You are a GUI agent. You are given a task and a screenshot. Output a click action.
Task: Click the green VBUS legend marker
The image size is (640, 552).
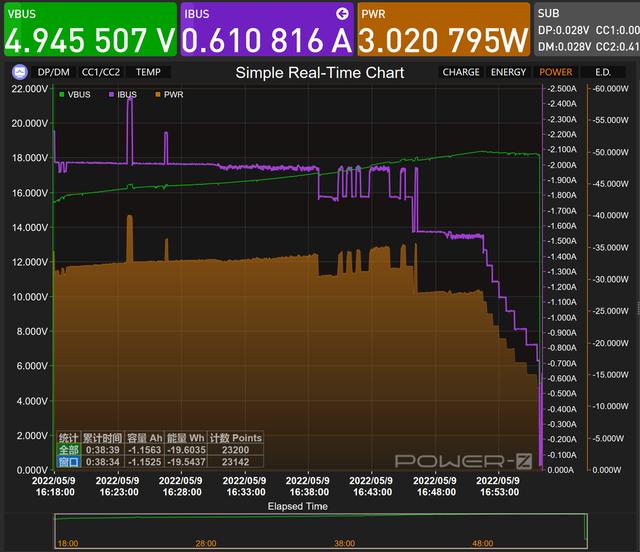pos(62,94)
